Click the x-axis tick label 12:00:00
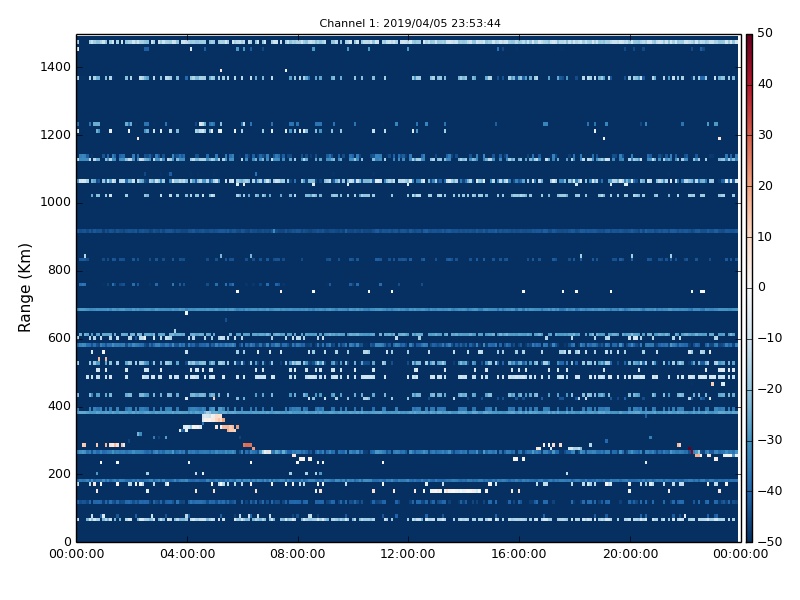Viewport: 800px width, 600px height. 408,554
